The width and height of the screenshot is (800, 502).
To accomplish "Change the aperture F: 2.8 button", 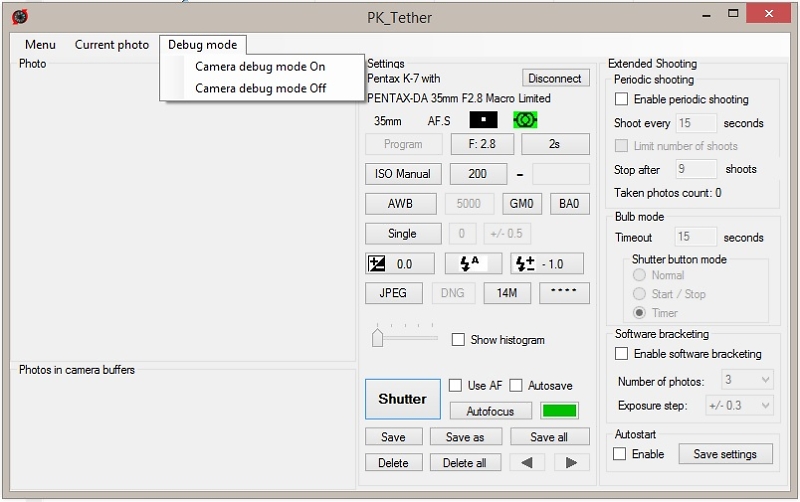I will (x=482, y=144).
